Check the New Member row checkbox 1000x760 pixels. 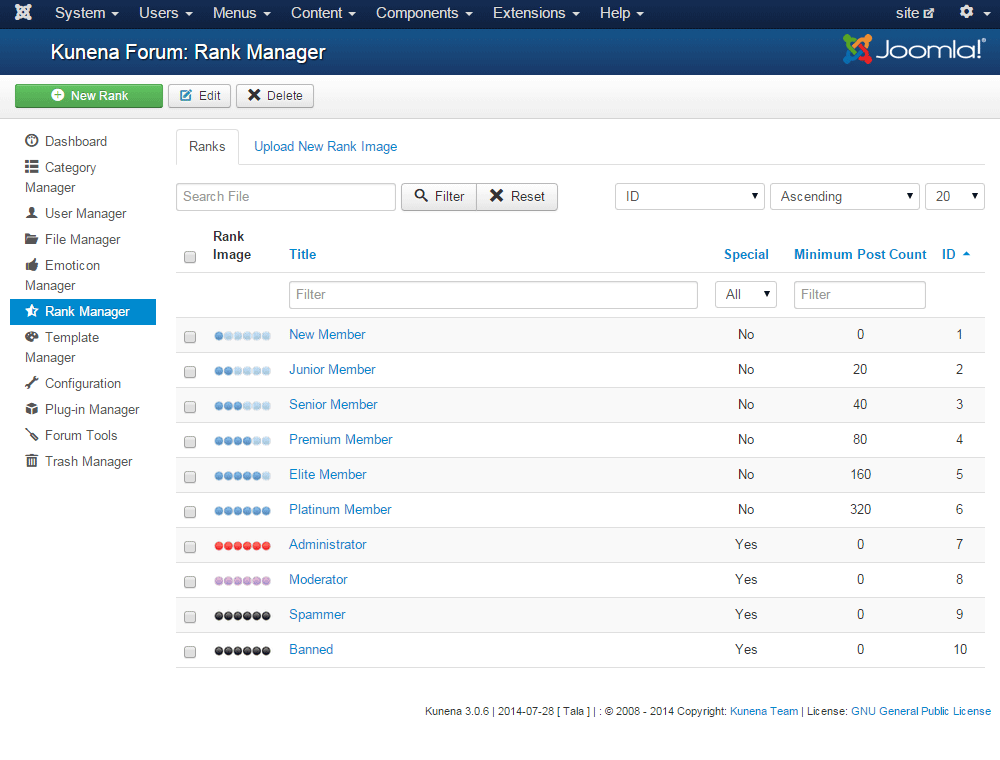pyautogui.click(x=190, y=337)
